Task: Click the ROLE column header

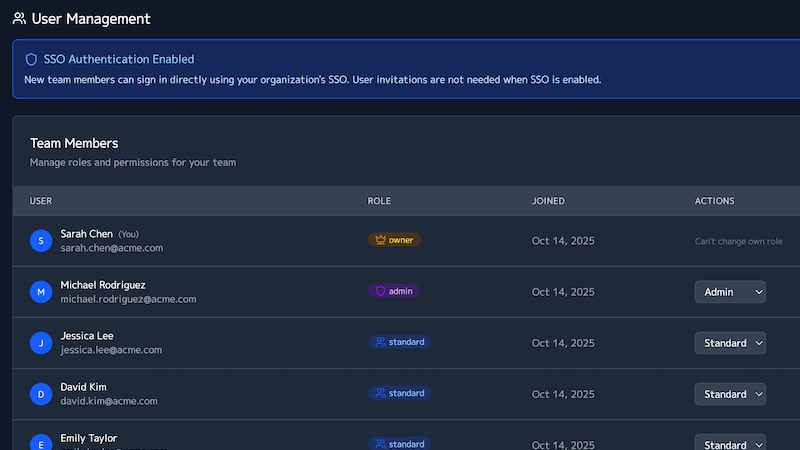Action: [x=379, y=201]
